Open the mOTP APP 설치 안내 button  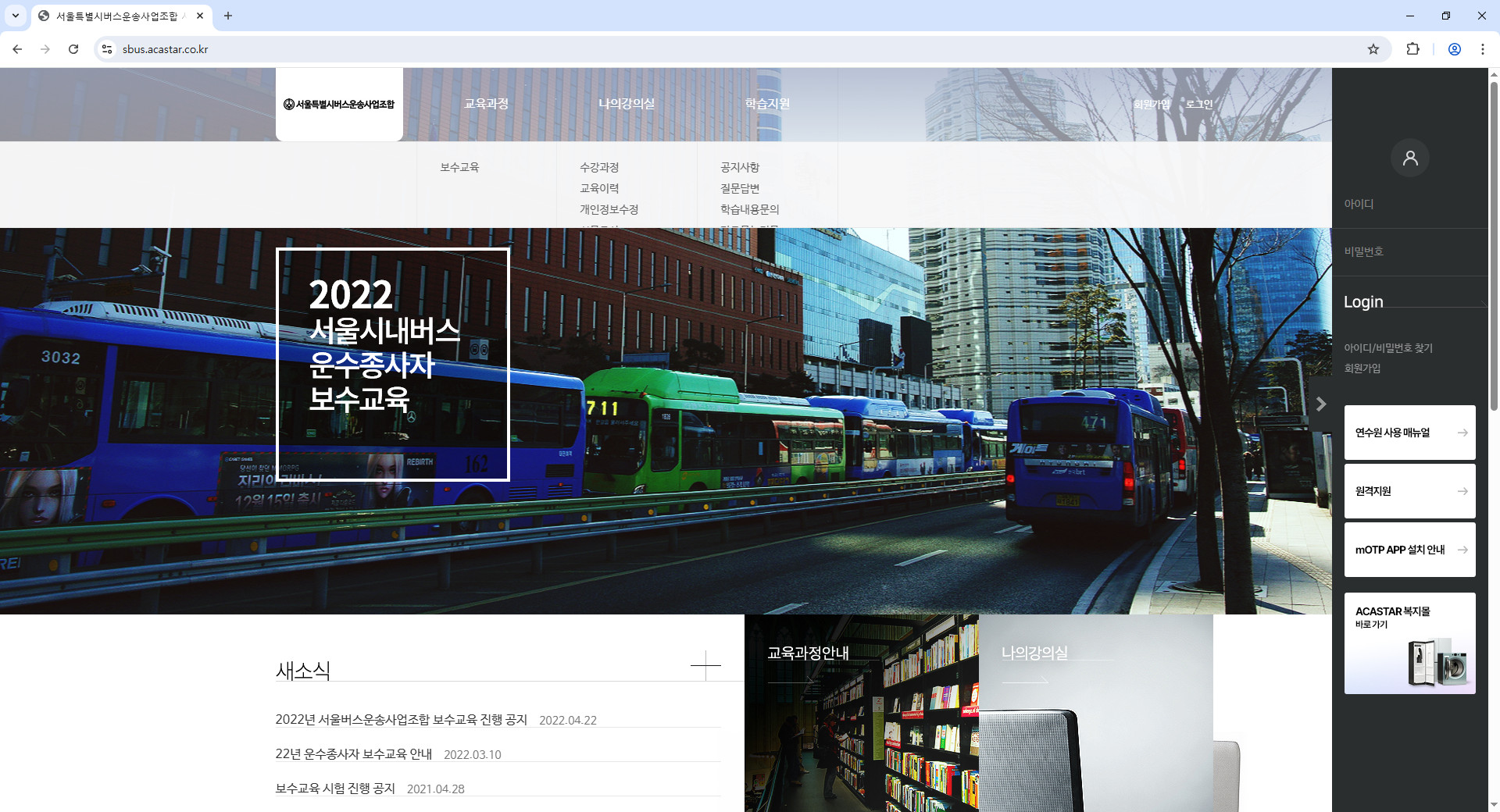click(1410, 550)
